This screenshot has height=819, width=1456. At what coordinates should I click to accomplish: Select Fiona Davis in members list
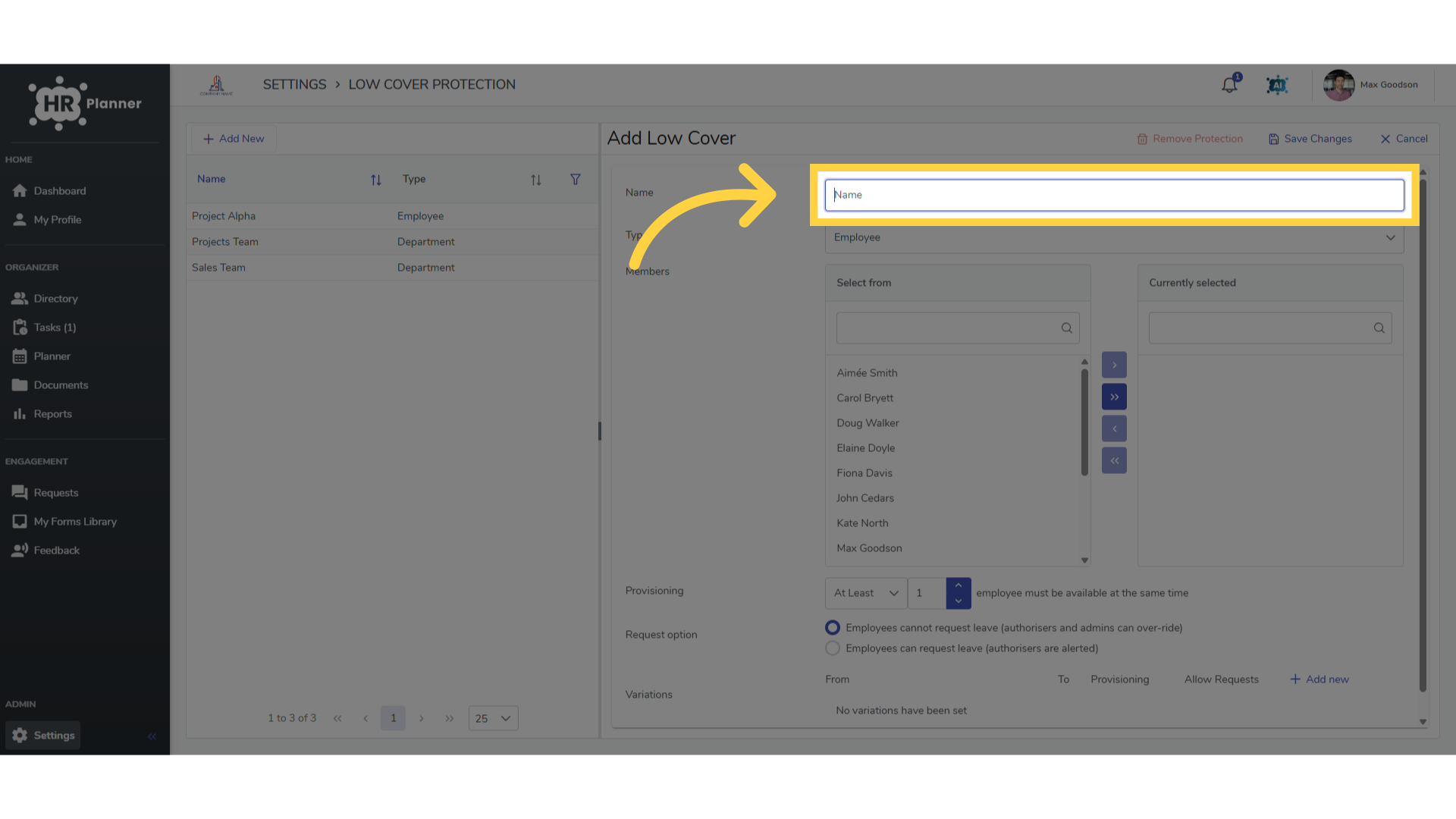point(864,473)
